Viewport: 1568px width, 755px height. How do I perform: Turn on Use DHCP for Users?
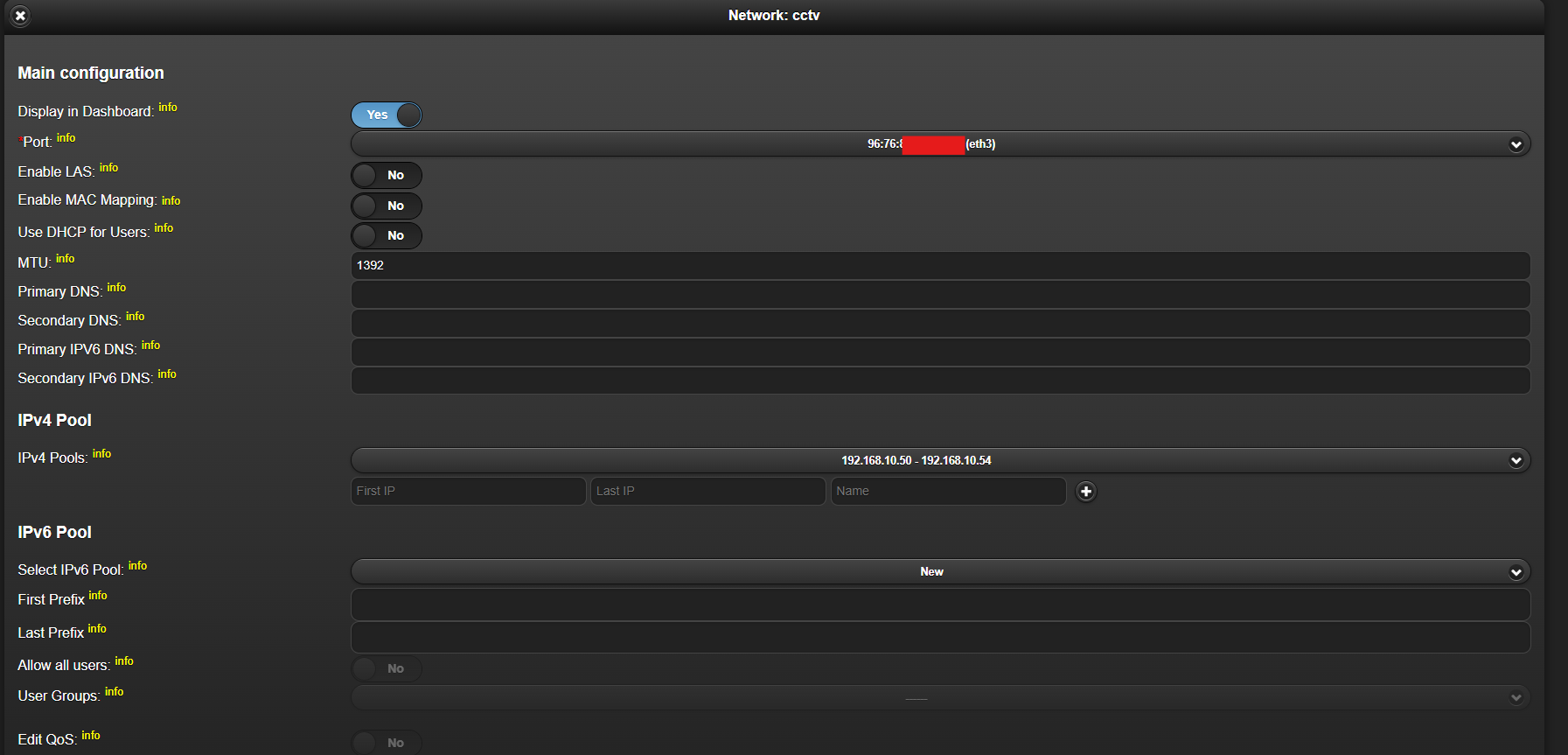pyautogui.click(x=387, y=236)
